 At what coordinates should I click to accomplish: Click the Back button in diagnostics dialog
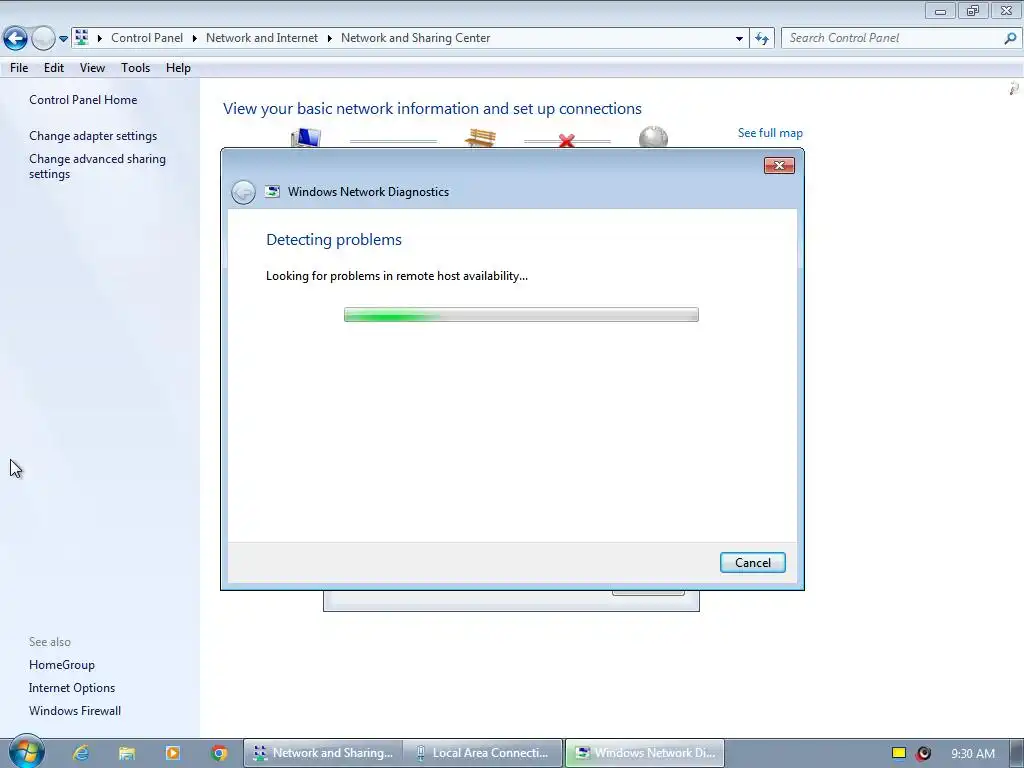pos(244,192)
